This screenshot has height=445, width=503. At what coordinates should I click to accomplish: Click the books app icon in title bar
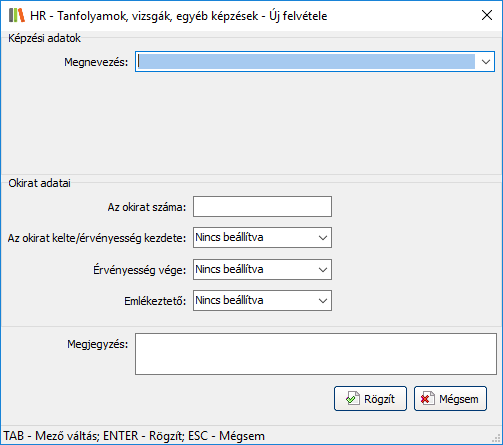point(17,15)
